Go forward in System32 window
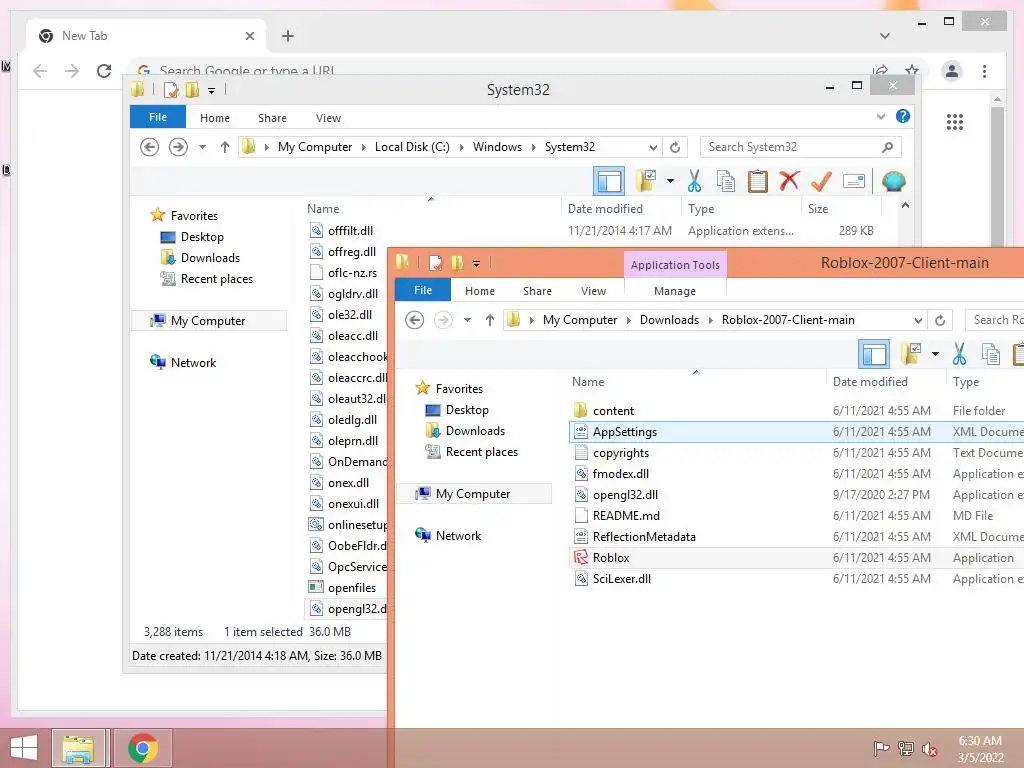The image size is (1024, 768). point(178,147)
